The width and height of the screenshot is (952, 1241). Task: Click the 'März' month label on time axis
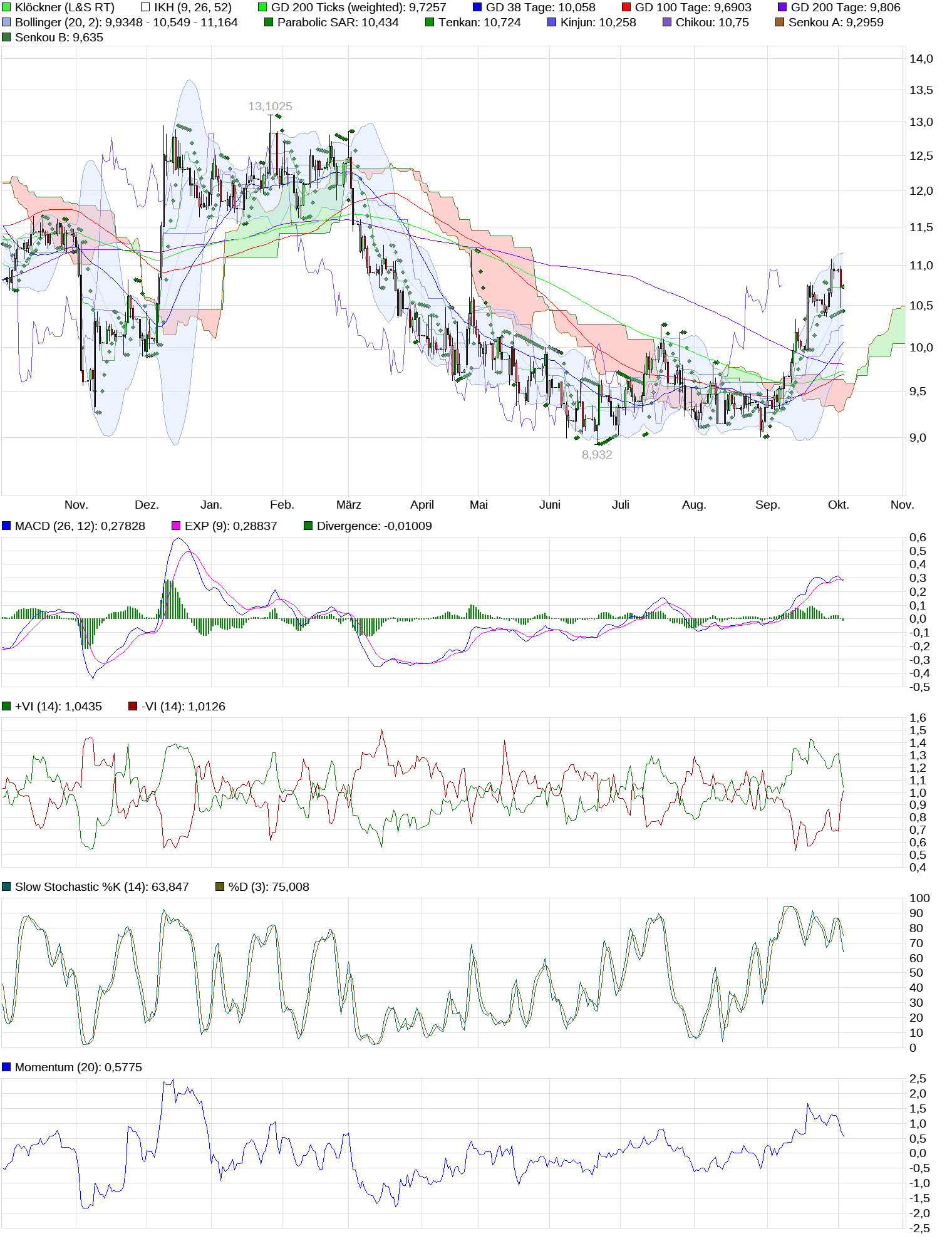348,505
